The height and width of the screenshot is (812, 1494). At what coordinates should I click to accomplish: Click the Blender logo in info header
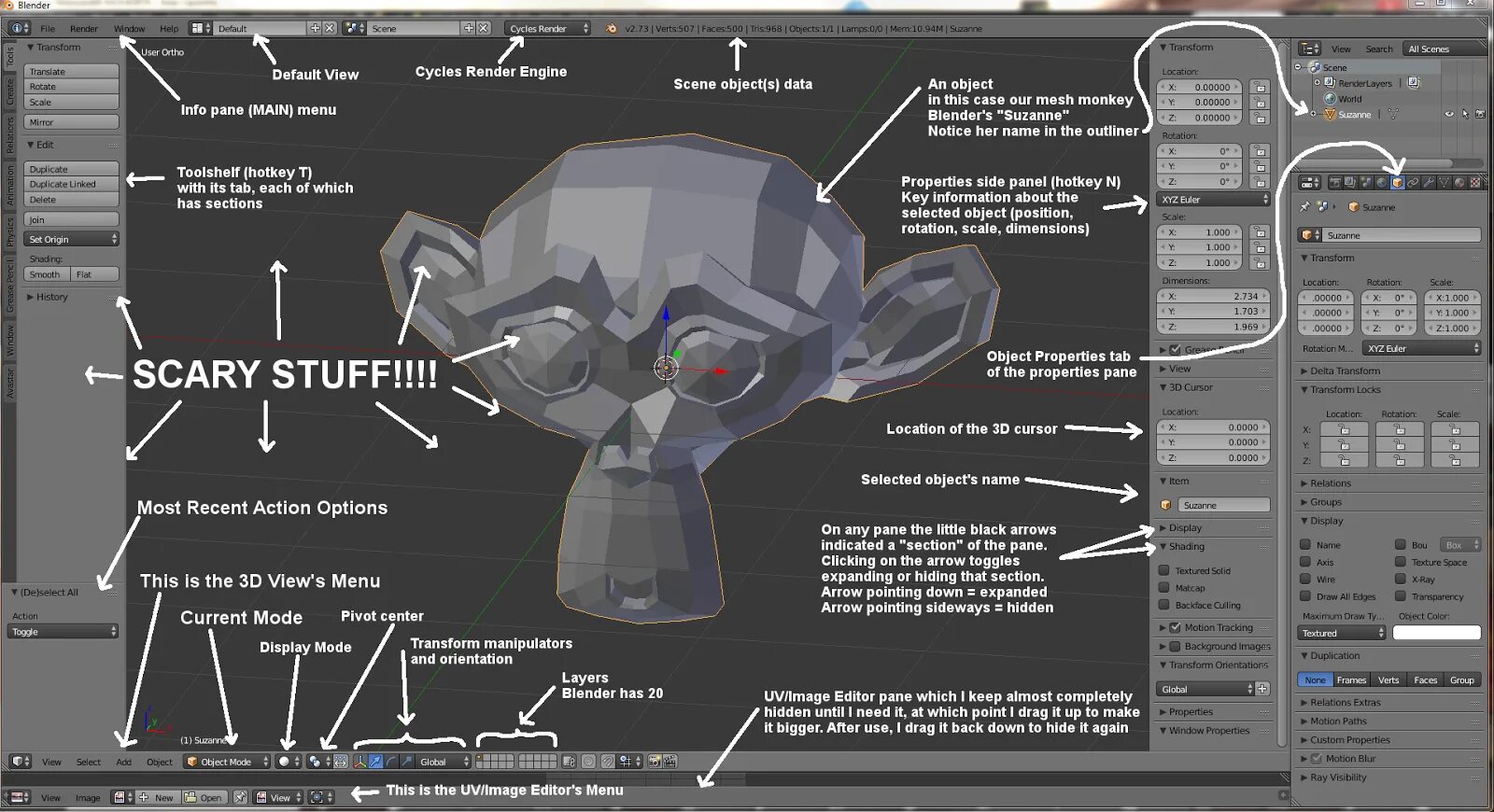tap(612, 28)
